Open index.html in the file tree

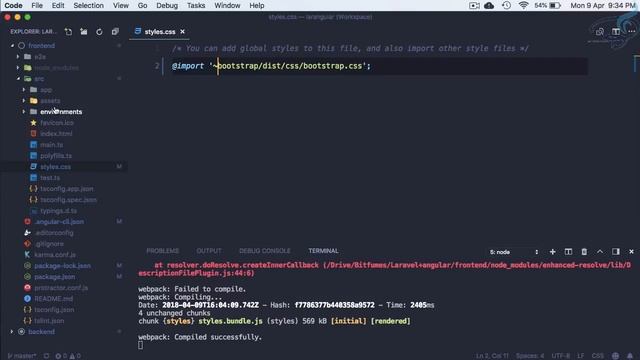click(56, 134)
